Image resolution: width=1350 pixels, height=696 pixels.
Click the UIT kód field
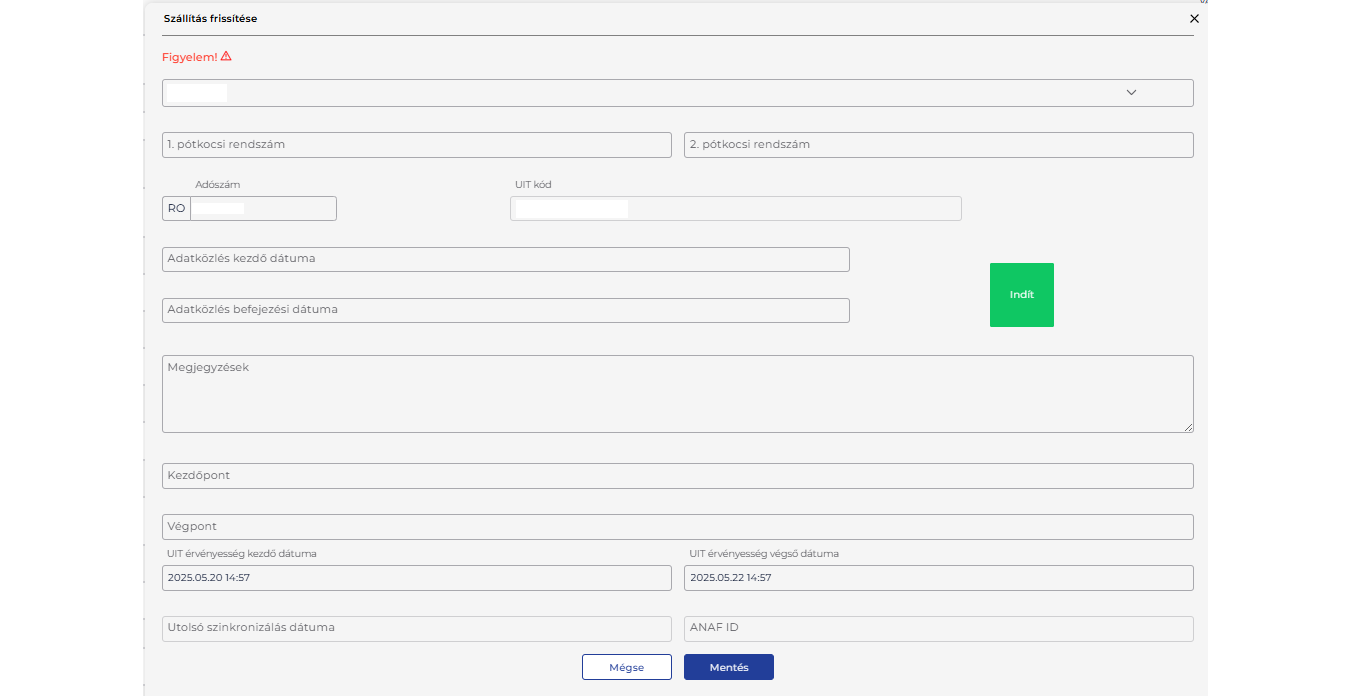(735, 208)
